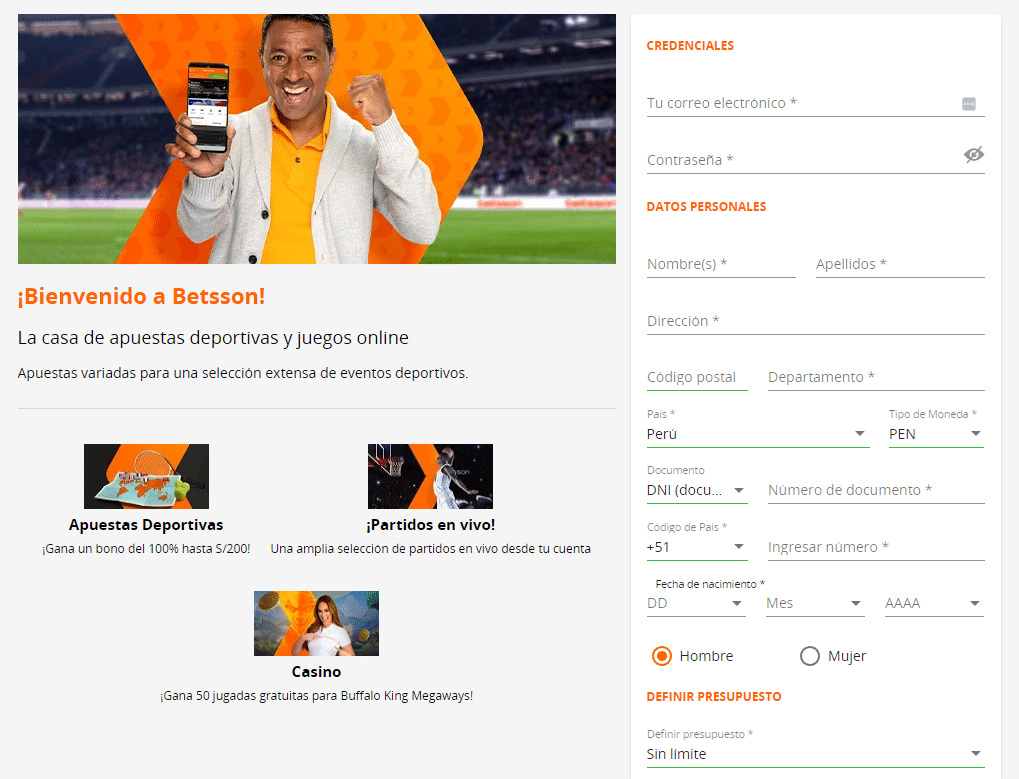Click the Código postal field
The width and height of the screenshot is (1019, 779).
tap(697, 377)
